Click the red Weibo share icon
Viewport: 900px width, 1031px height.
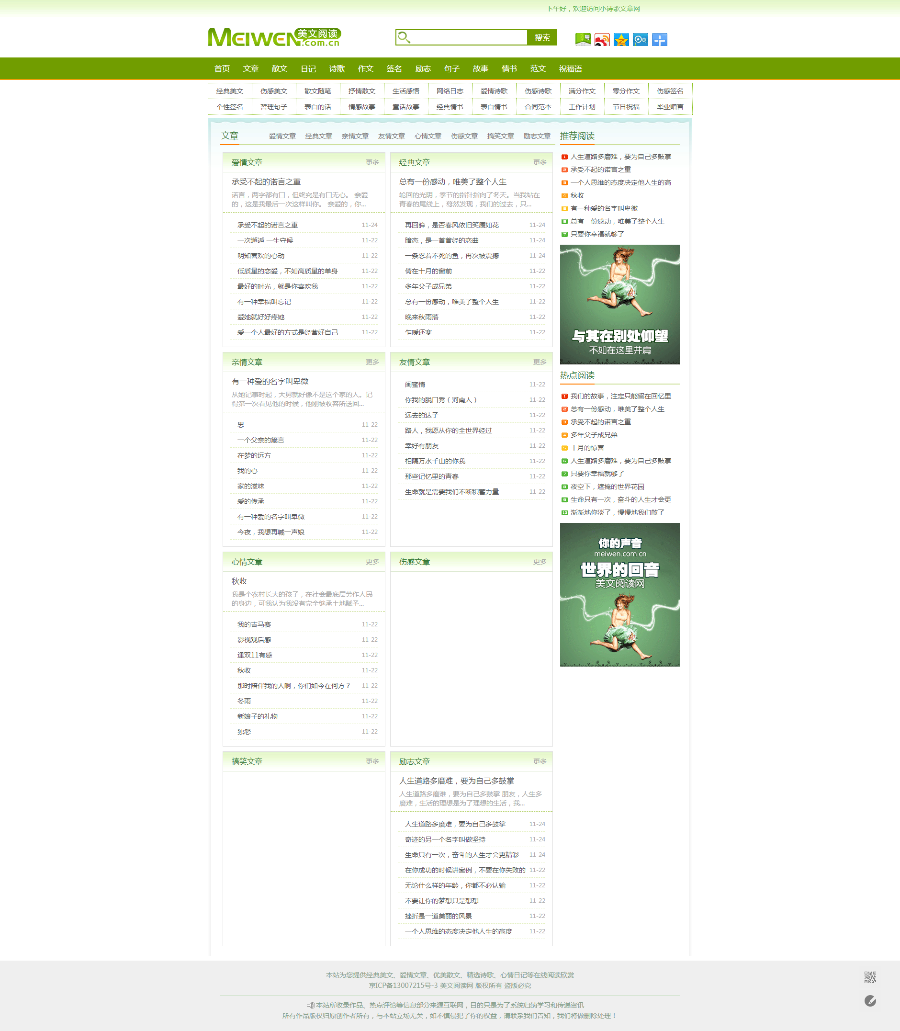pos(602,39)
